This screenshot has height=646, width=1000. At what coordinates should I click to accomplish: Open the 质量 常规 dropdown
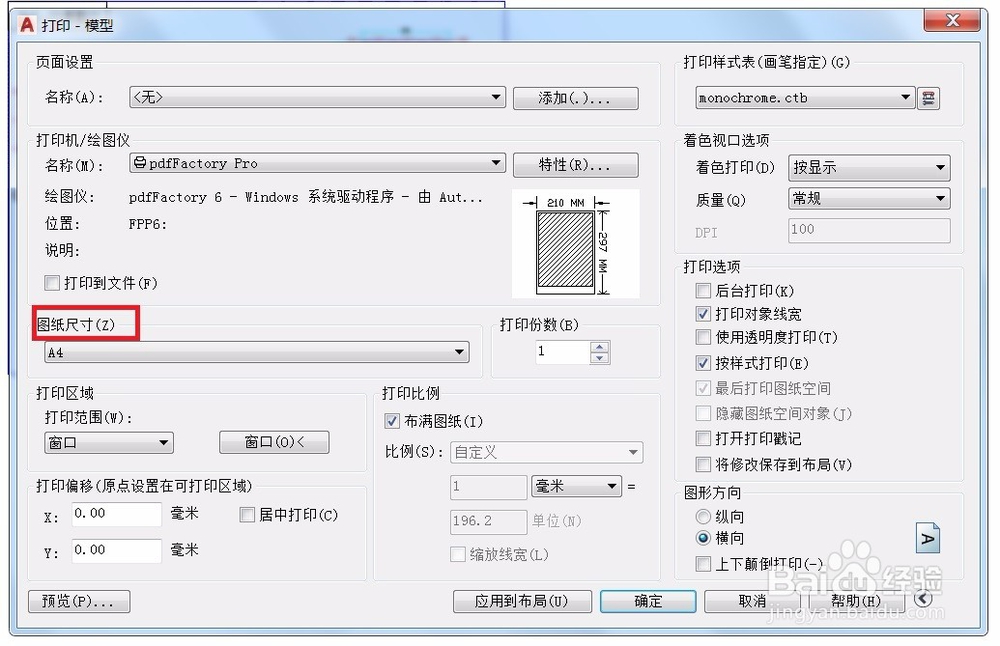pyautogui.click(x=869, y=198)
